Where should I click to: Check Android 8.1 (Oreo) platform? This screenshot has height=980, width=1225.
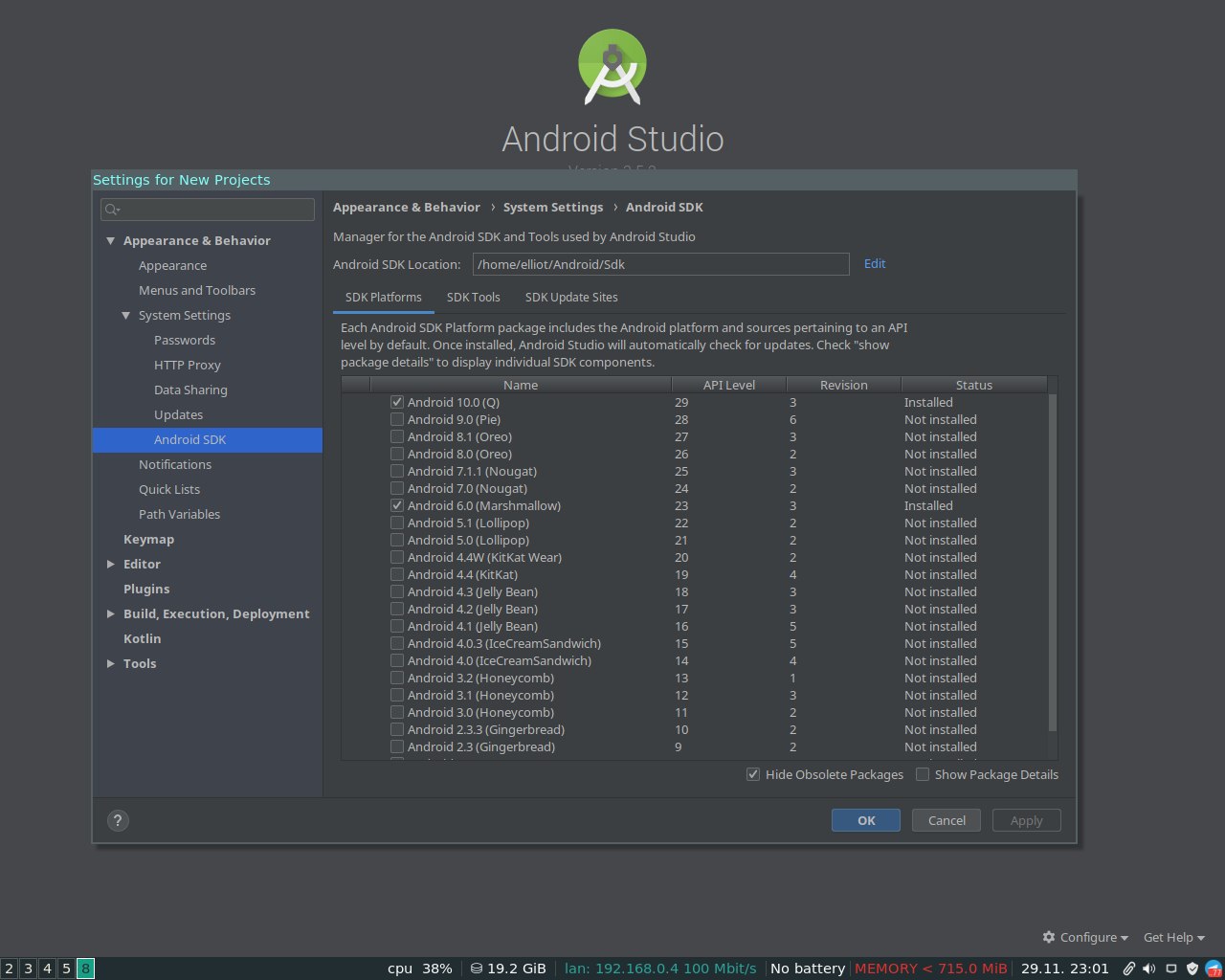pos(397,437)
